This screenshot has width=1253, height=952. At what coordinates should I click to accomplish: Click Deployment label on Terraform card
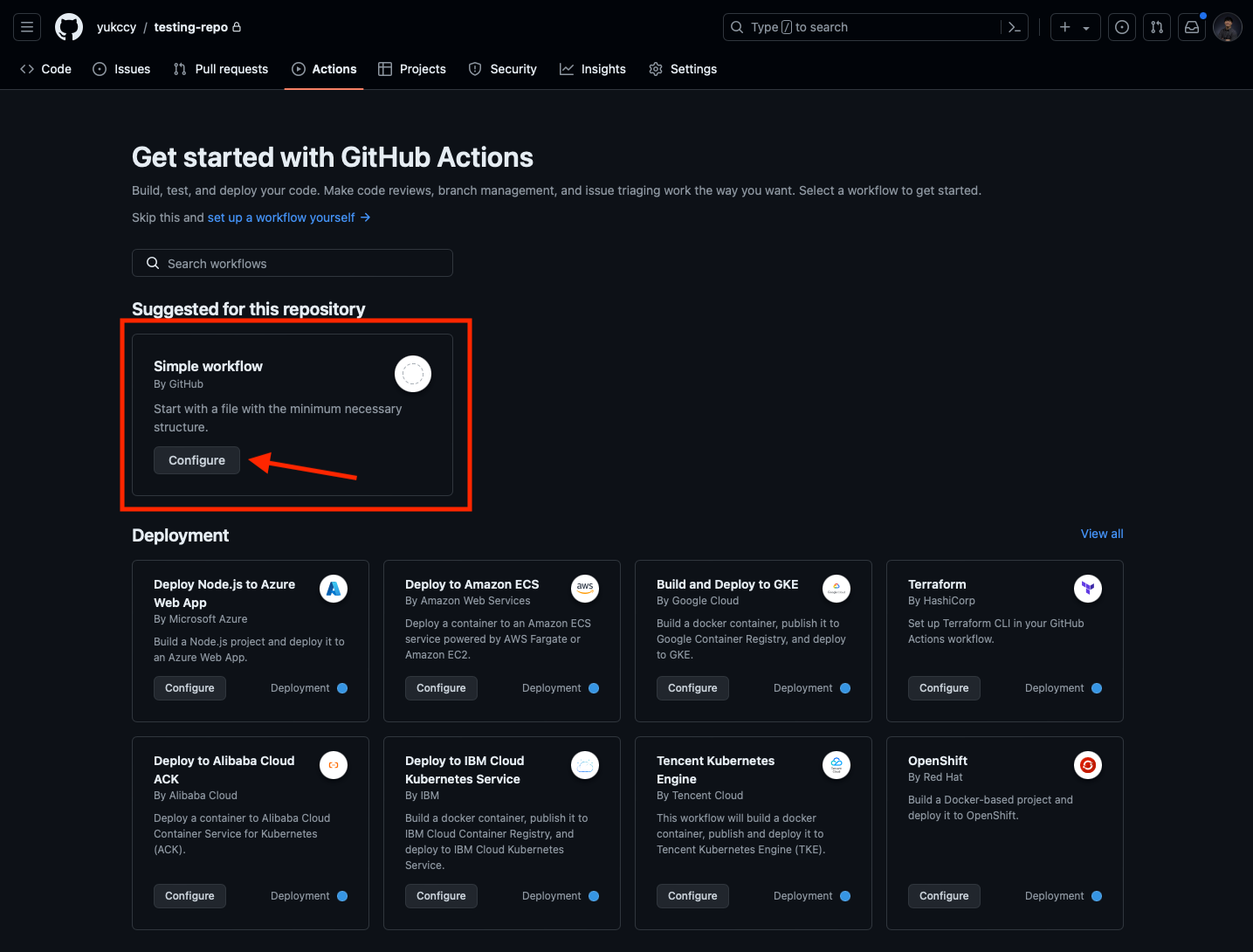click(x=1054, y=688)
